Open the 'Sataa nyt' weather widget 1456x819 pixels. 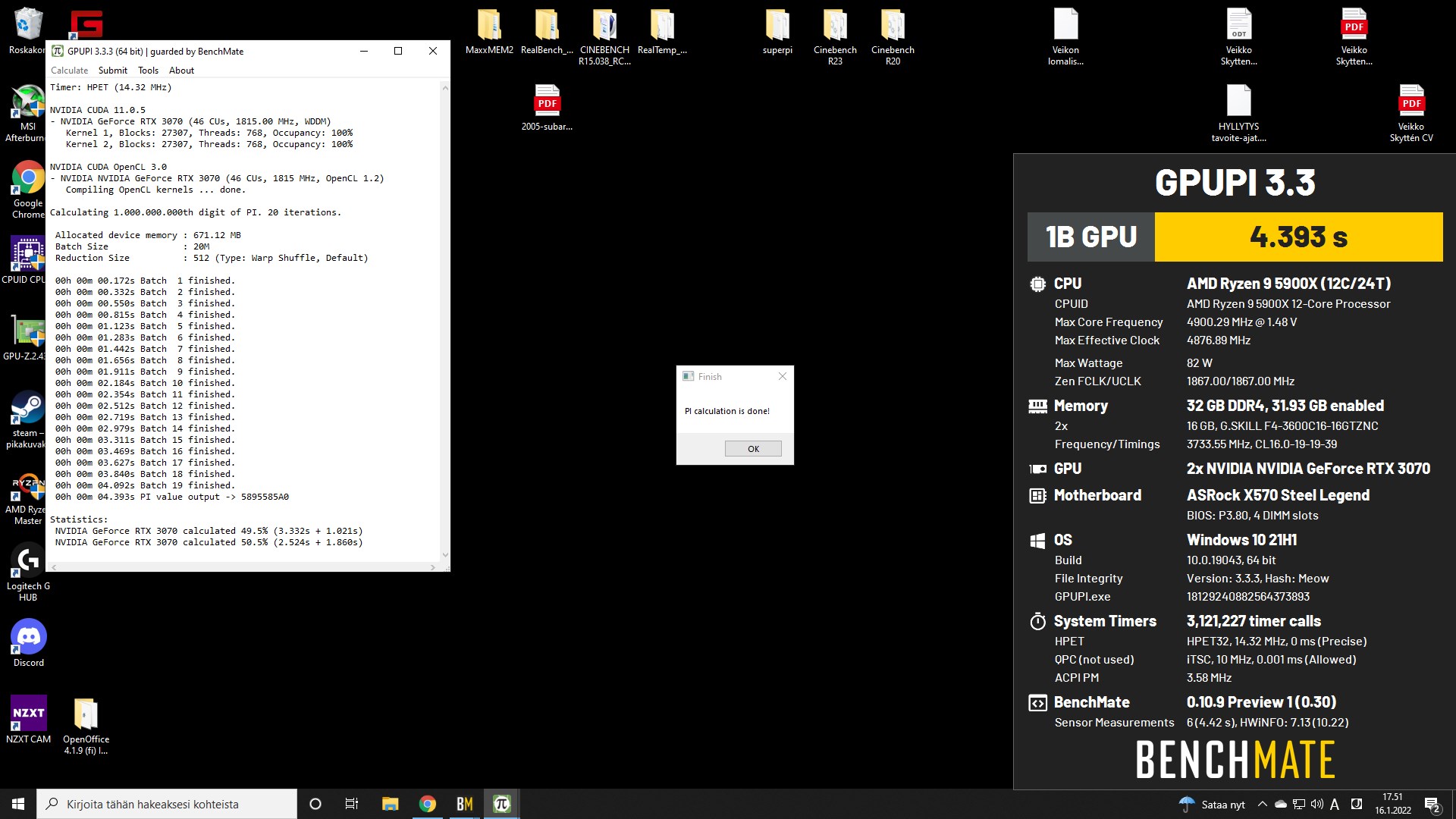point(1212,805)
